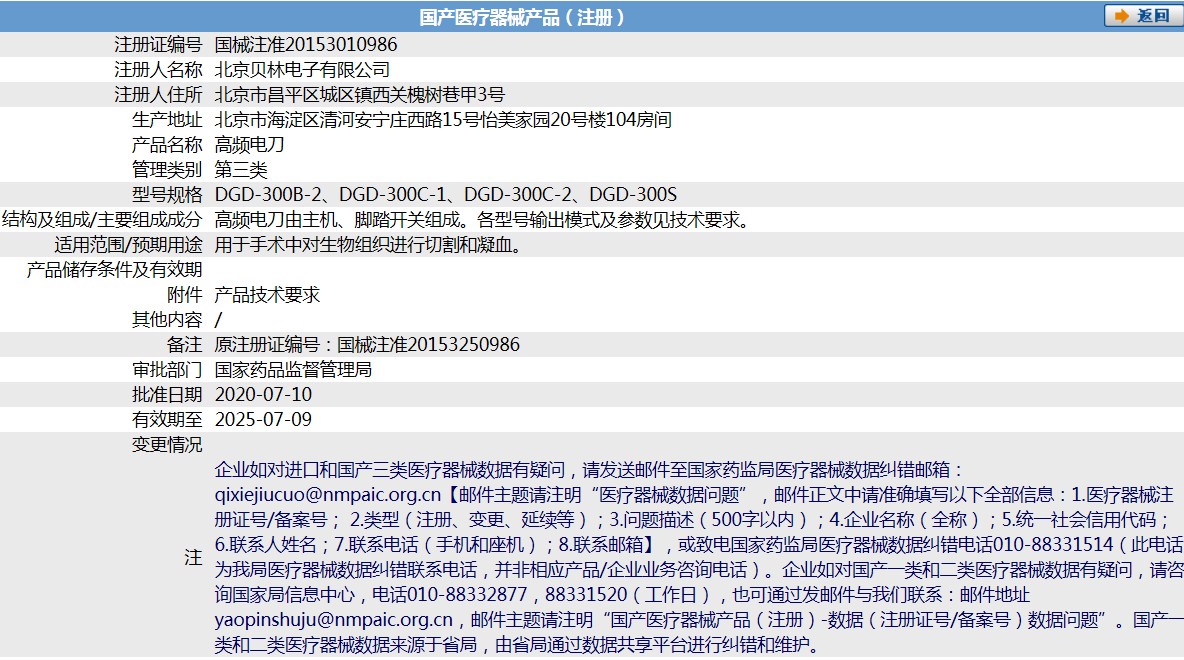Click email qixiejiucuo@nmpaic.org.cn in the note
The image size is (1184, 660).
click(328, 495)
